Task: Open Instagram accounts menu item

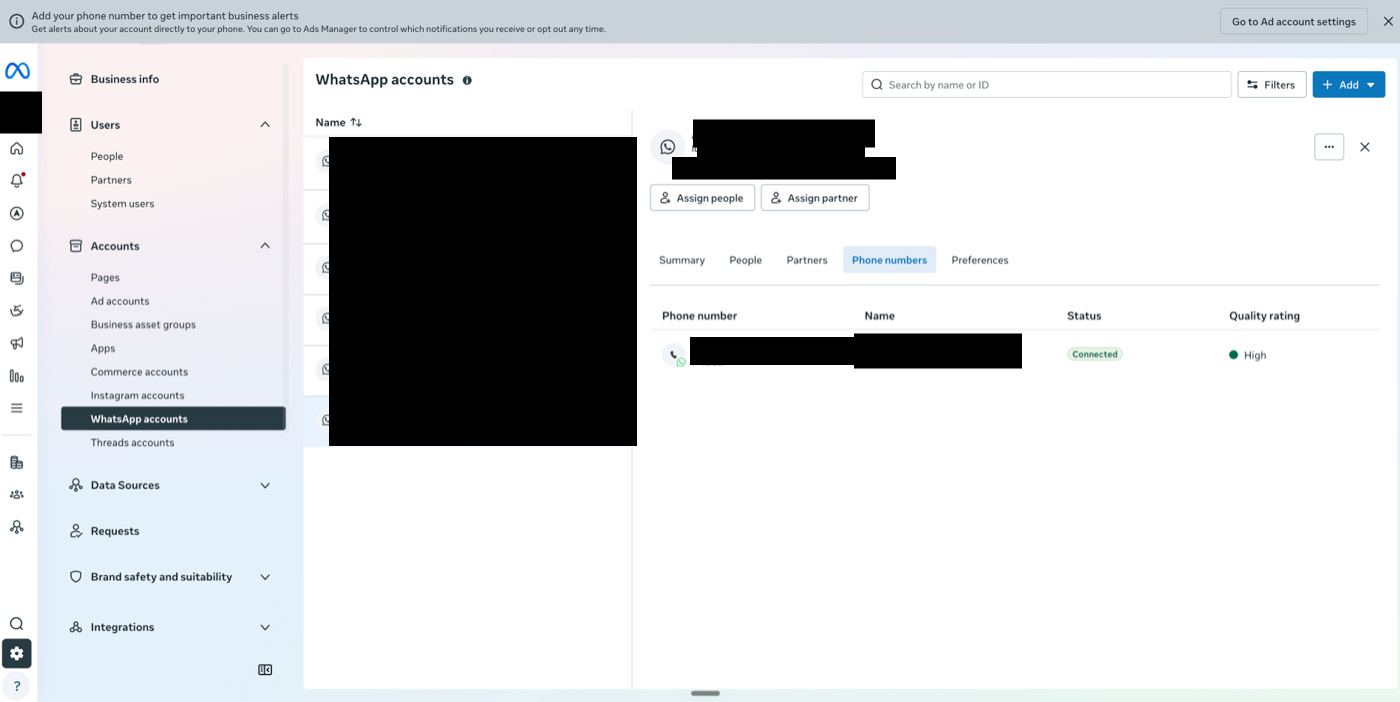Action: (137, 395)
